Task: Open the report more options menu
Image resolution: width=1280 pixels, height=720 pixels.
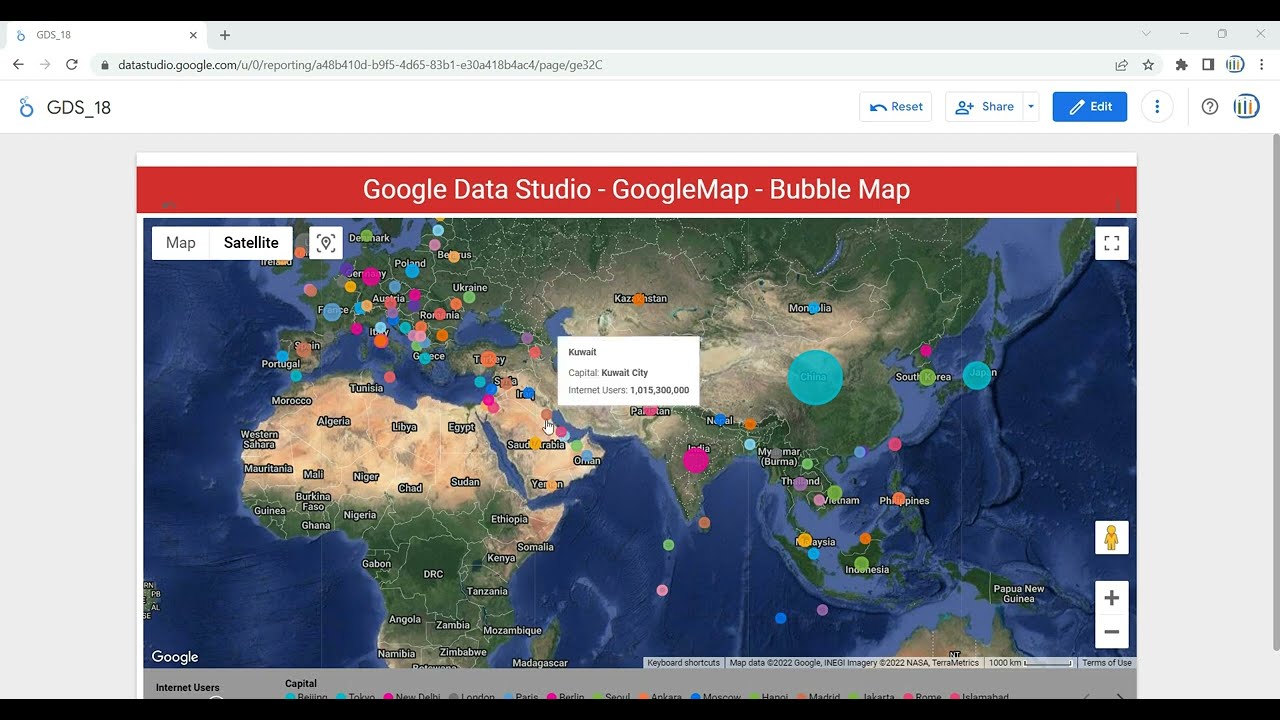Action: coord(1157,107)
